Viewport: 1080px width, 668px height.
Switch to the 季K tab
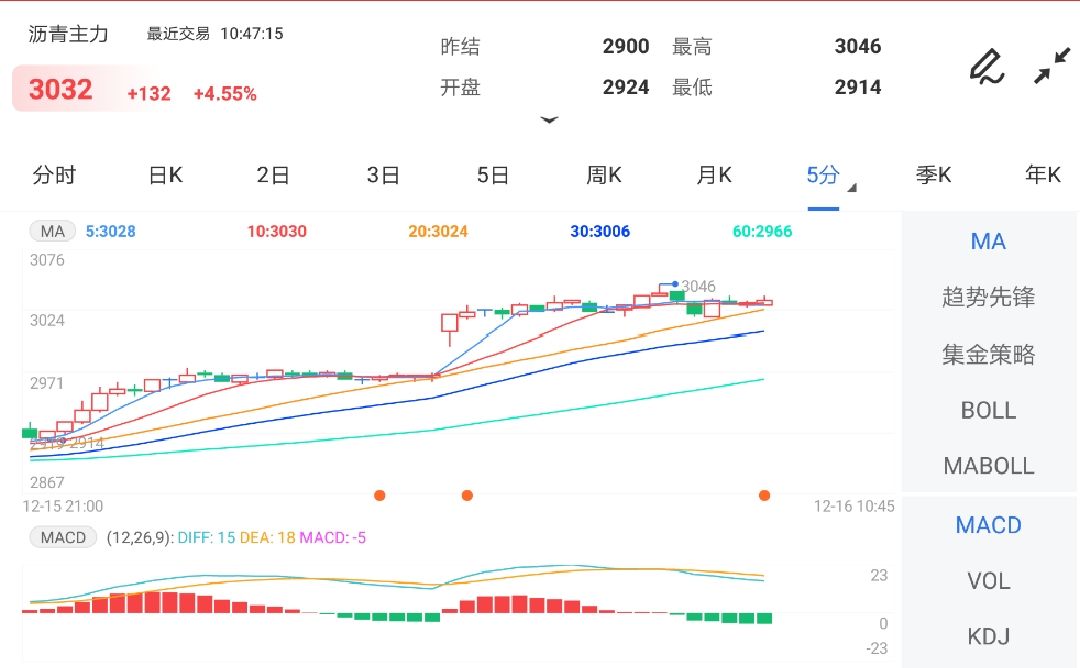pos(933,175)
